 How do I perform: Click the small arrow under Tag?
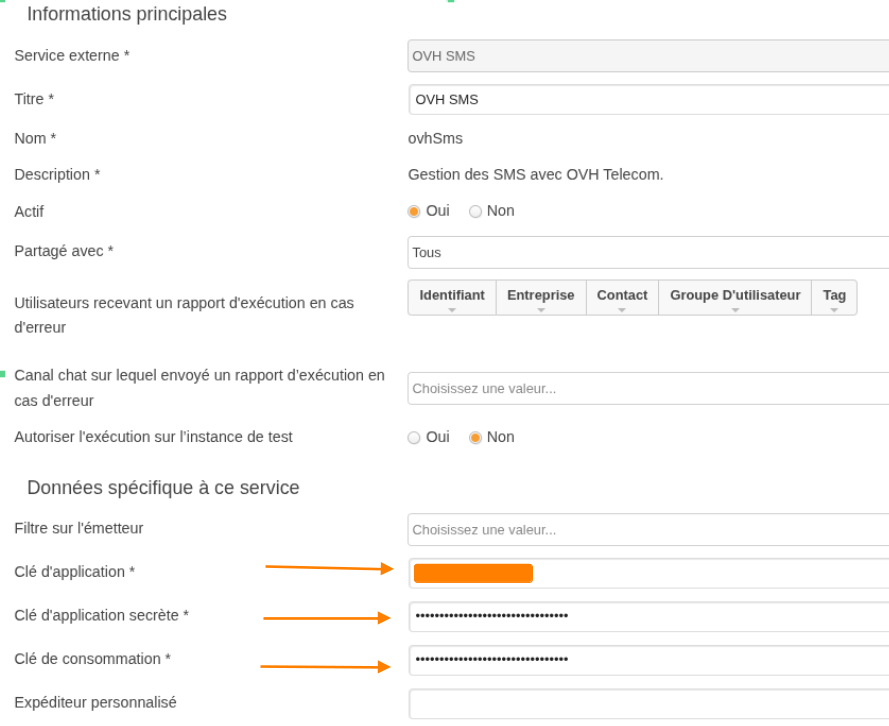(834, 310)
